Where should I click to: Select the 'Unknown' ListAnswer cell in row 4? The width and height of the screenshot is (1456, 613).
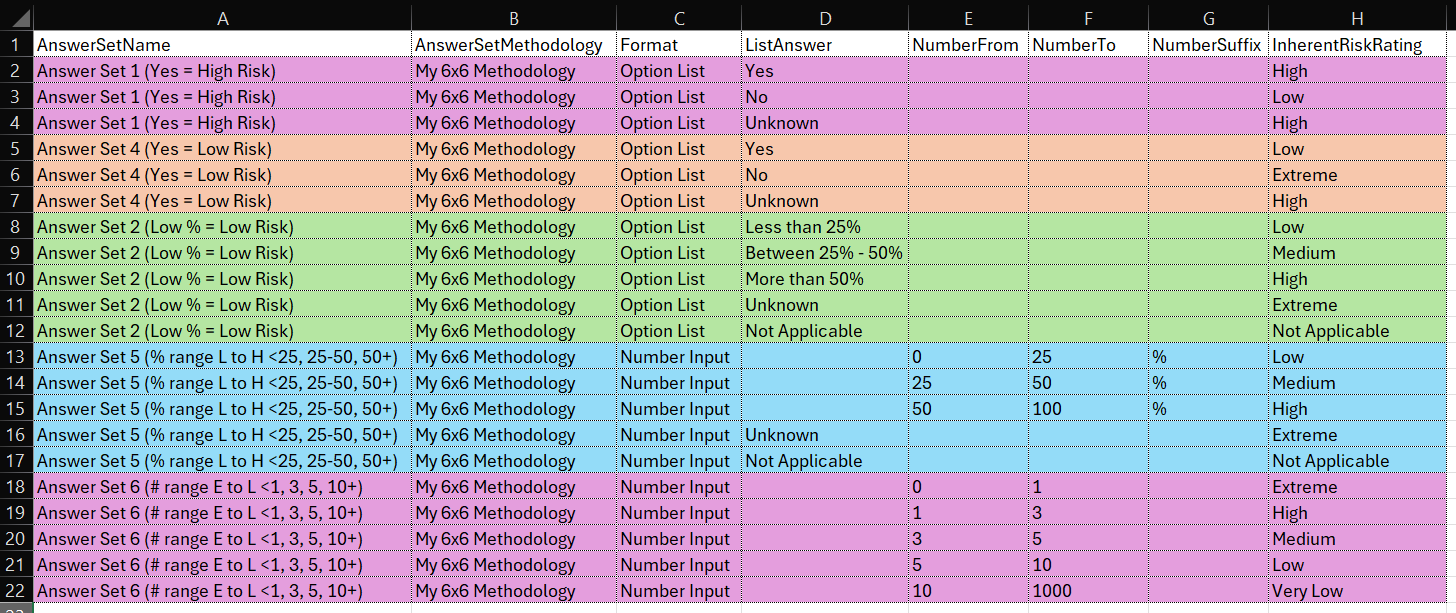824,123
